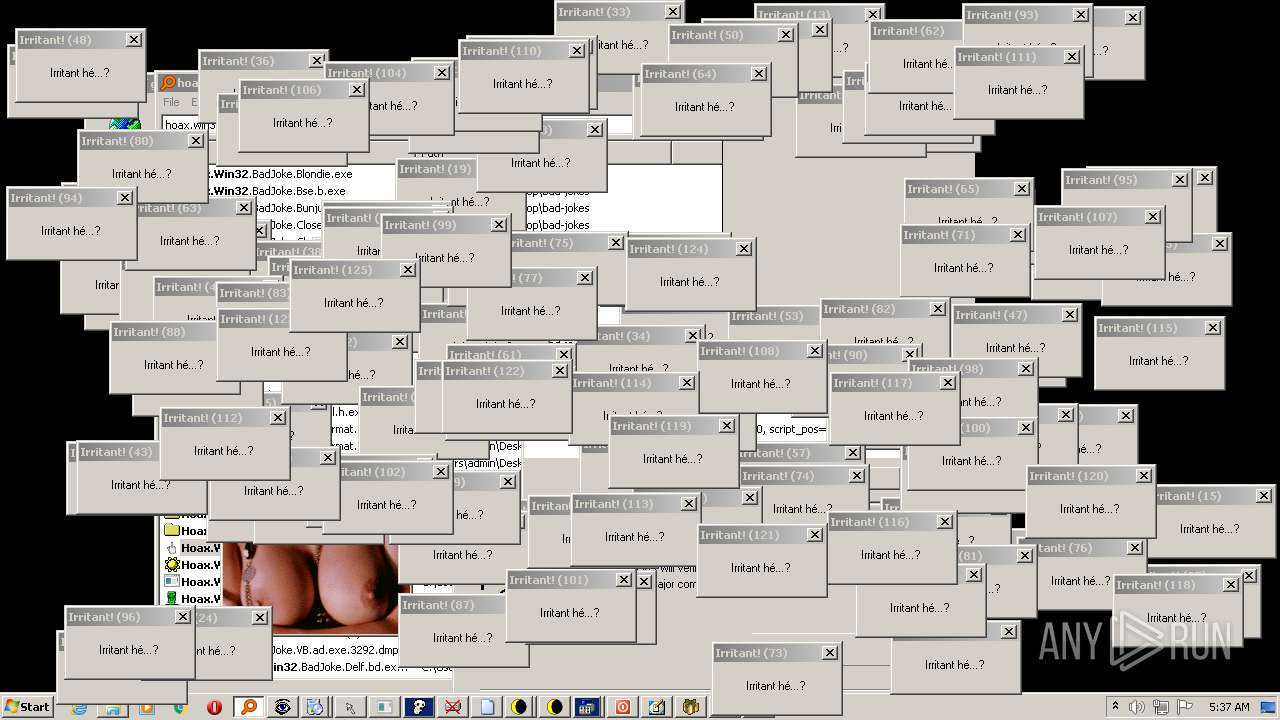Viewport: 1280px width, 720px height.
Task: Close the Irritant! (99) popup
Action: click(498, 225)
